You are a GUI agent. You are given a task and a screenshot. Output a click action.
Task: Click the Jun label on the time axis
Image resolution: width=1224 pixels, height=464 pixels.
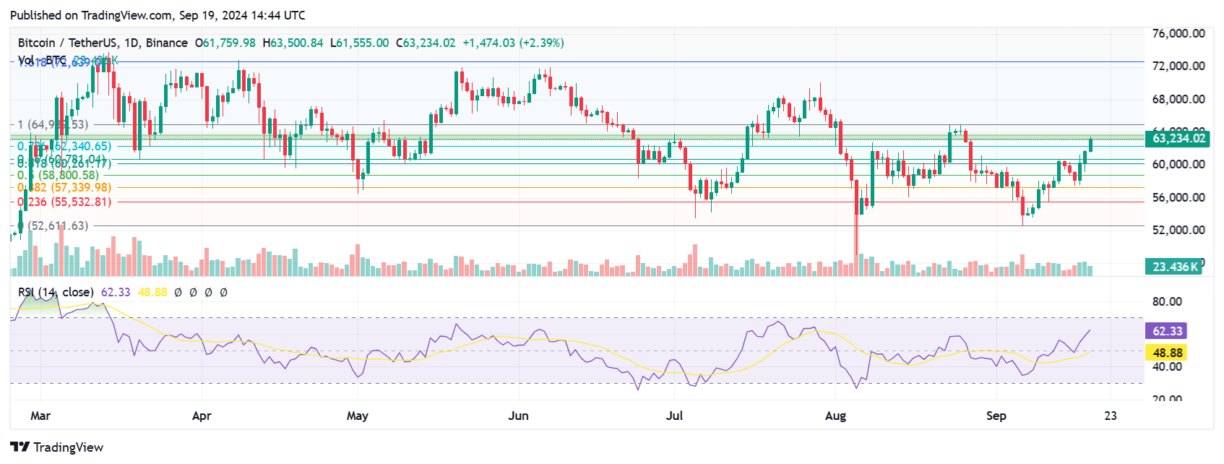[x=517, y=412]
